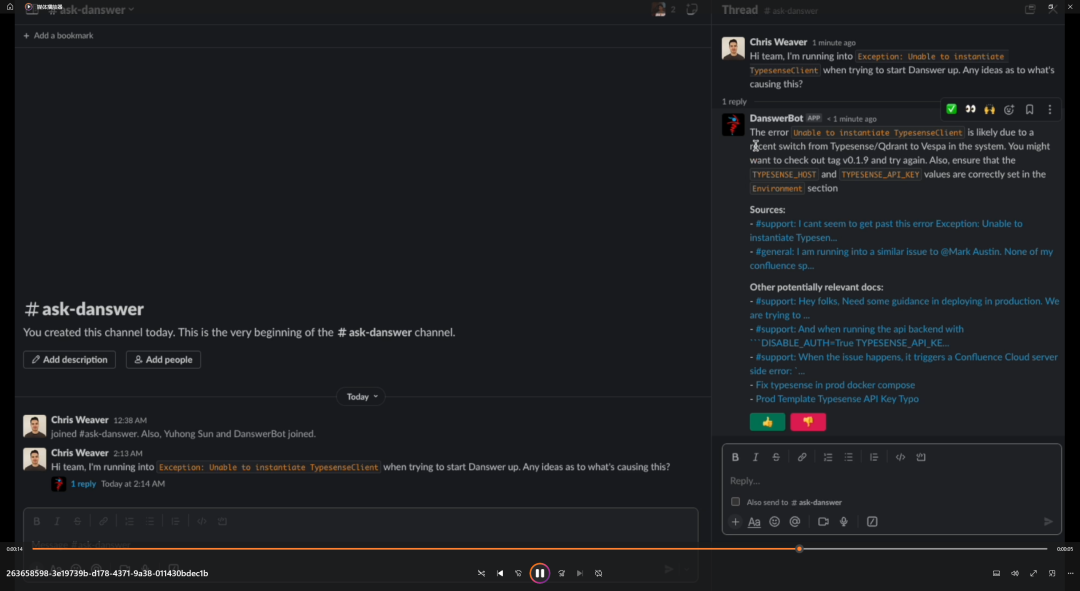Image resolution: width=1080 pixels, height=591 pixels.
Task: Insert link from thread reply toolbar
Action: 802,457
